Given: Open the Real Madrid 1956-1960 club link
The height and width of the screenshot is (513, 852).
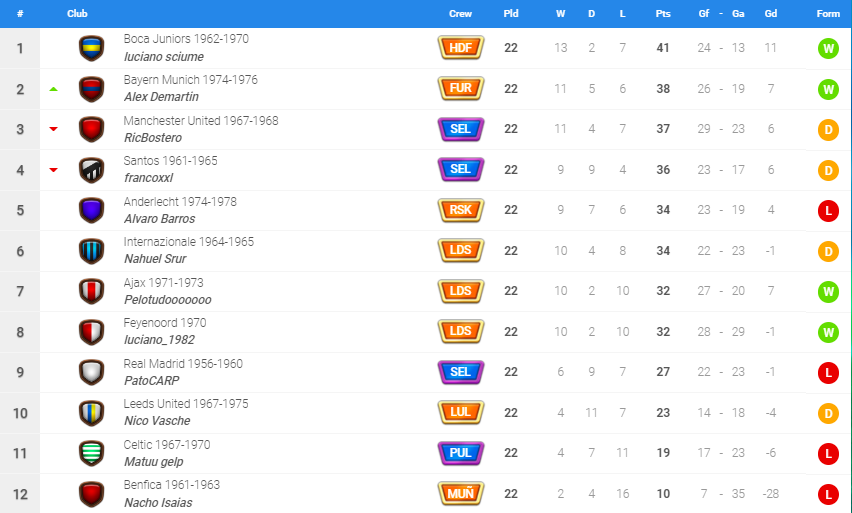Looking at the screenshot, I should (183, 364).
